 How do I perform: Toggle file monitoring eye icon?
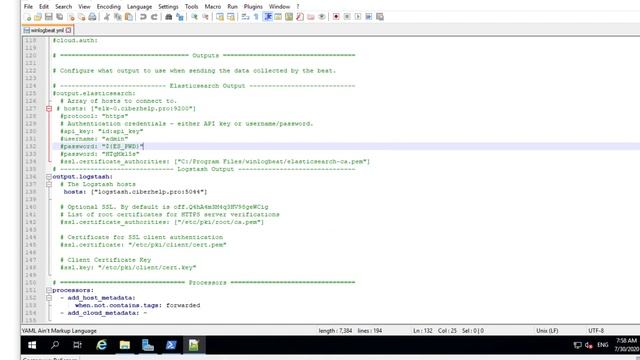[322, 17]
